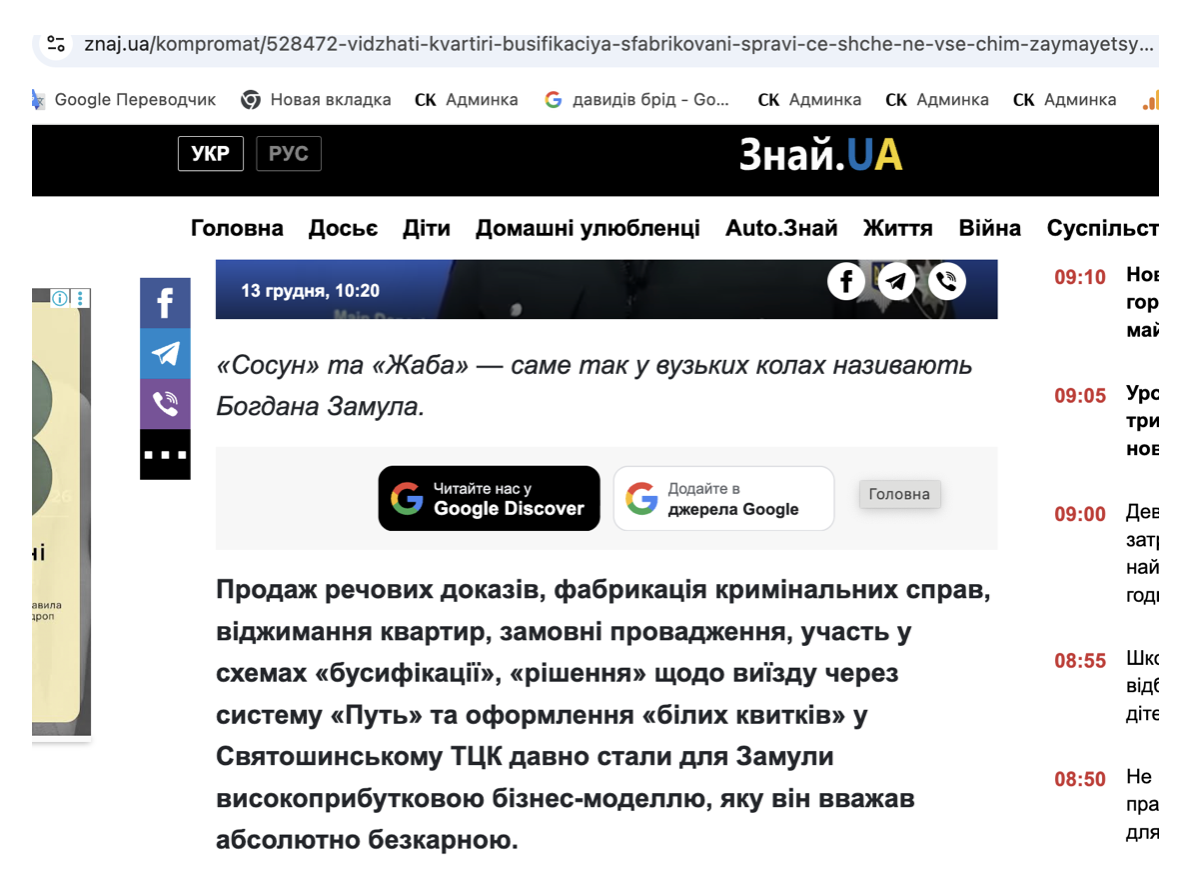Open the 09:10 news item
1186x880 pixels.
coord(1106,302)
